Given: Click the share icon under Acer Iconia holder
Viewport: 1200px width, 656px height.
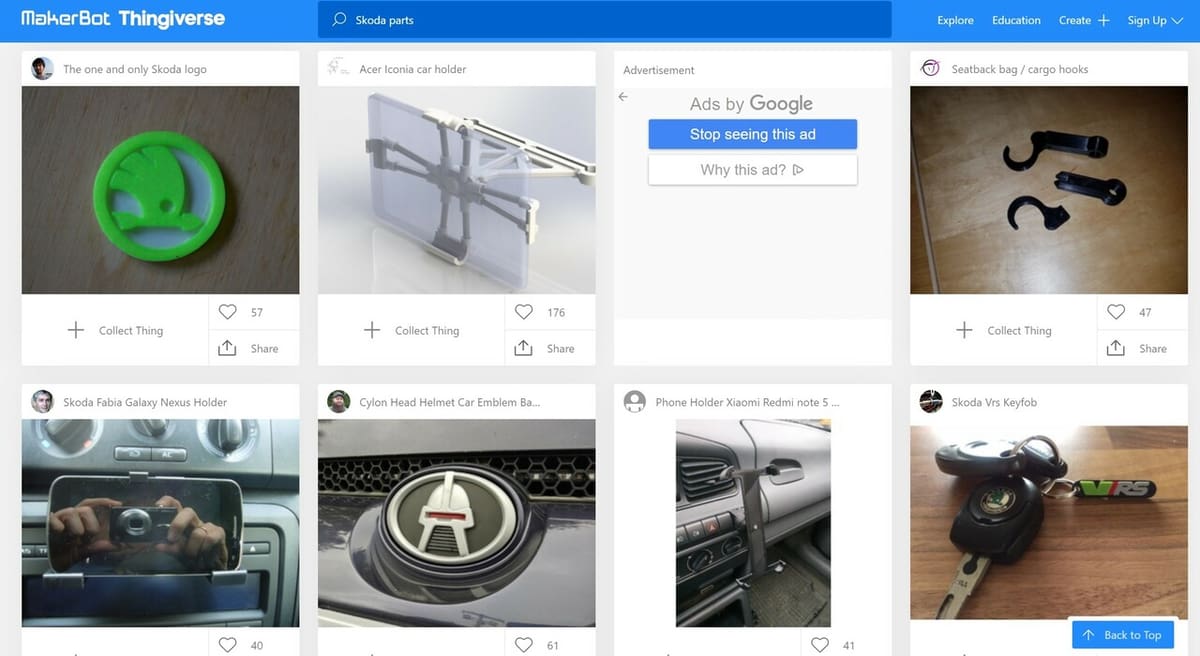Looking at the screenshot, I should click(523, 348).
